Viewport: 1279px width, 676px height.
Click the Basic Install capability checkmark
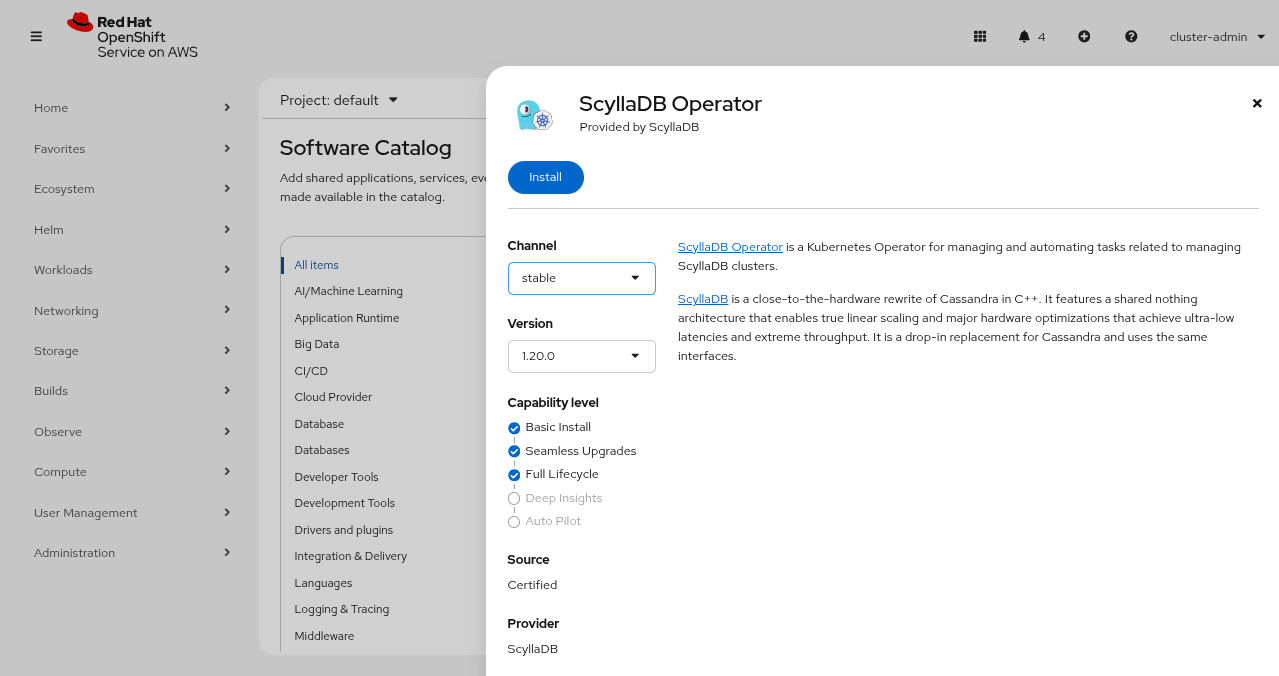coord(514,428)
